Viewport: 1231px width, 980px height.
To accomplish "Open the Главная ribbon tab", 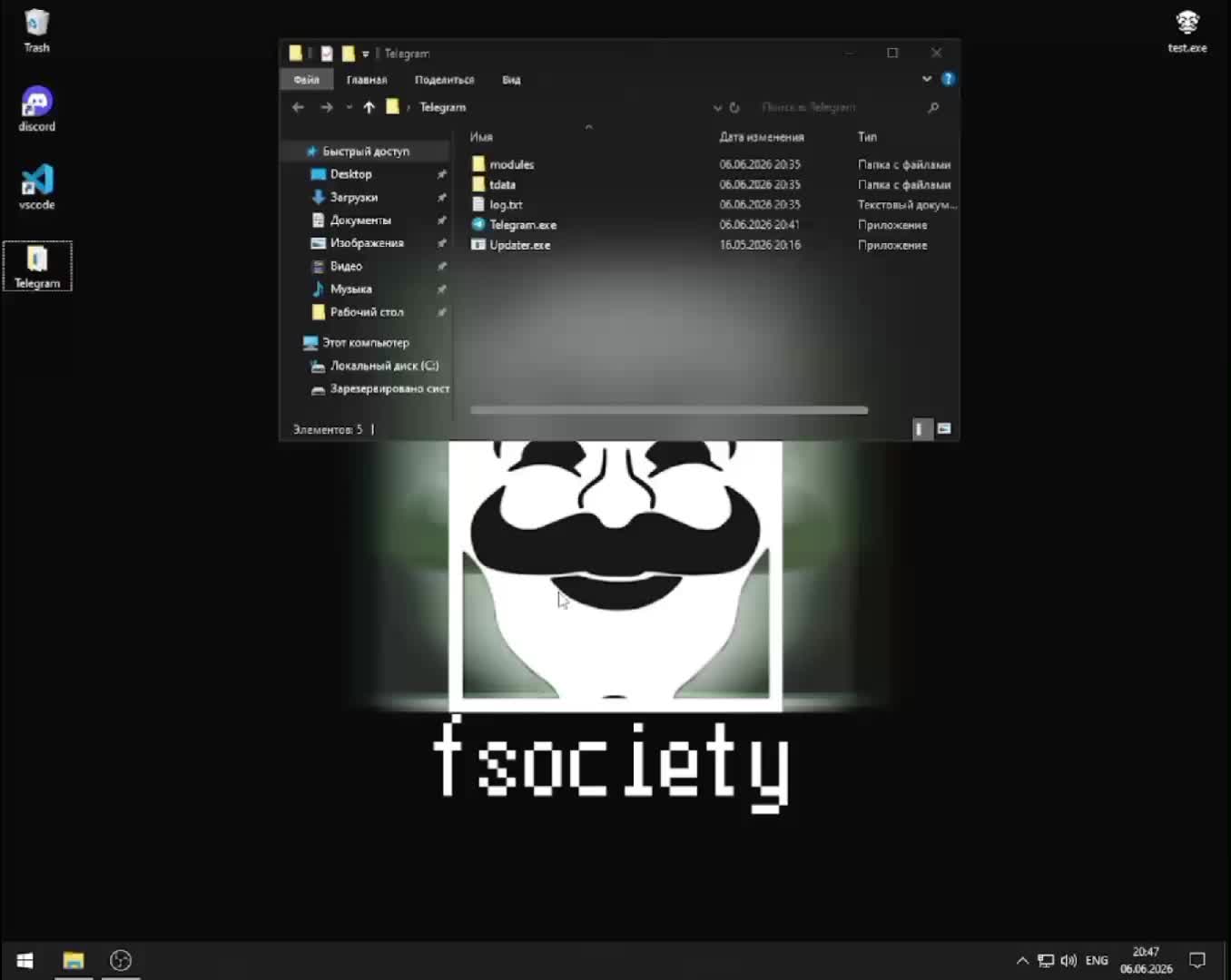I will coord(367,80).
